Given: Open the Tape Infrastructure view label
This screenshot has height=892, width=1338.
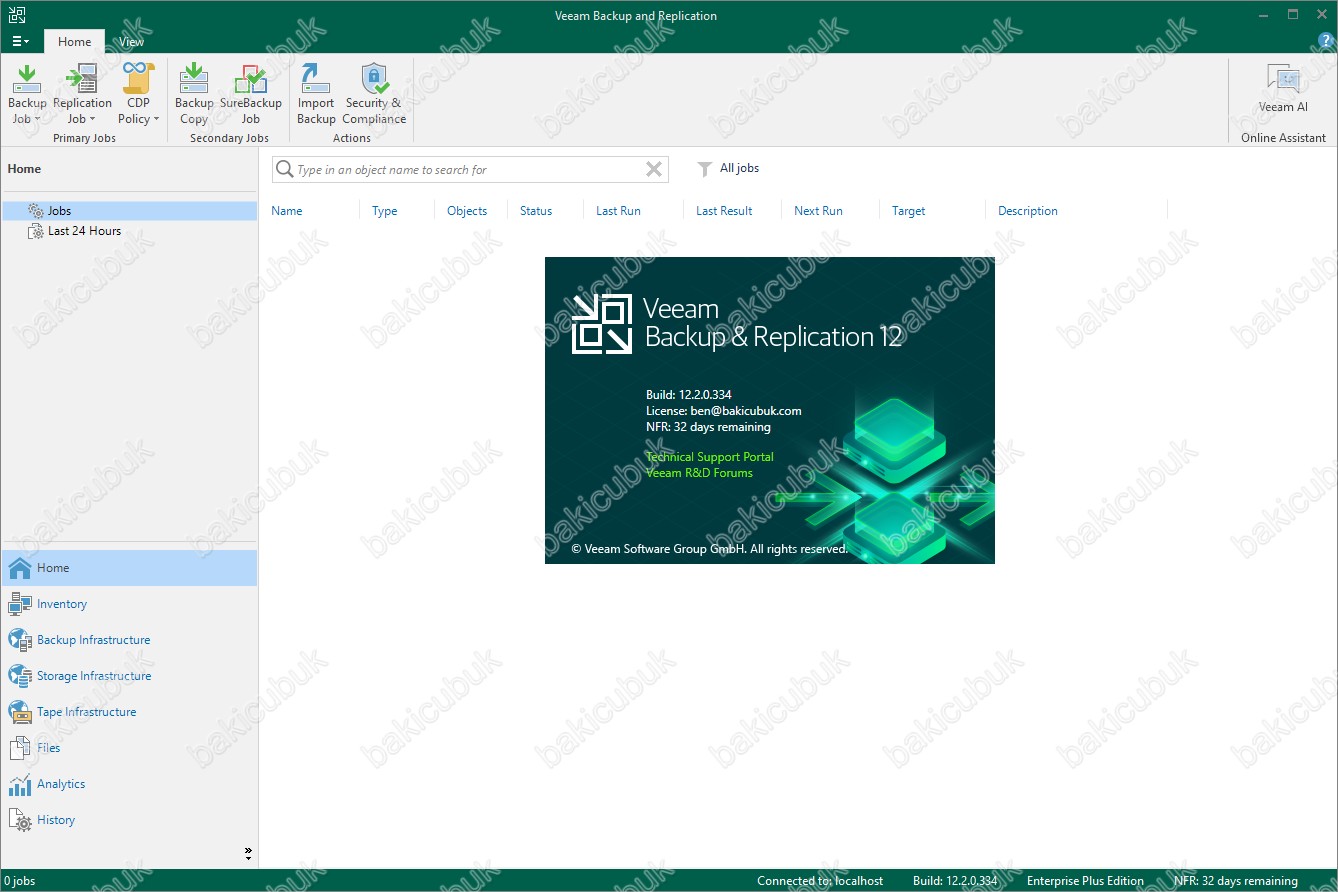Looking at the screenshot, I should tap(86, 712).
